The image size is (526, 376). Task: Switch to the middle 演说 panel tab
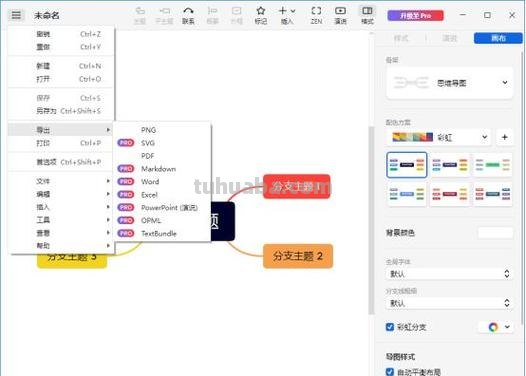(x=450, y=38)
